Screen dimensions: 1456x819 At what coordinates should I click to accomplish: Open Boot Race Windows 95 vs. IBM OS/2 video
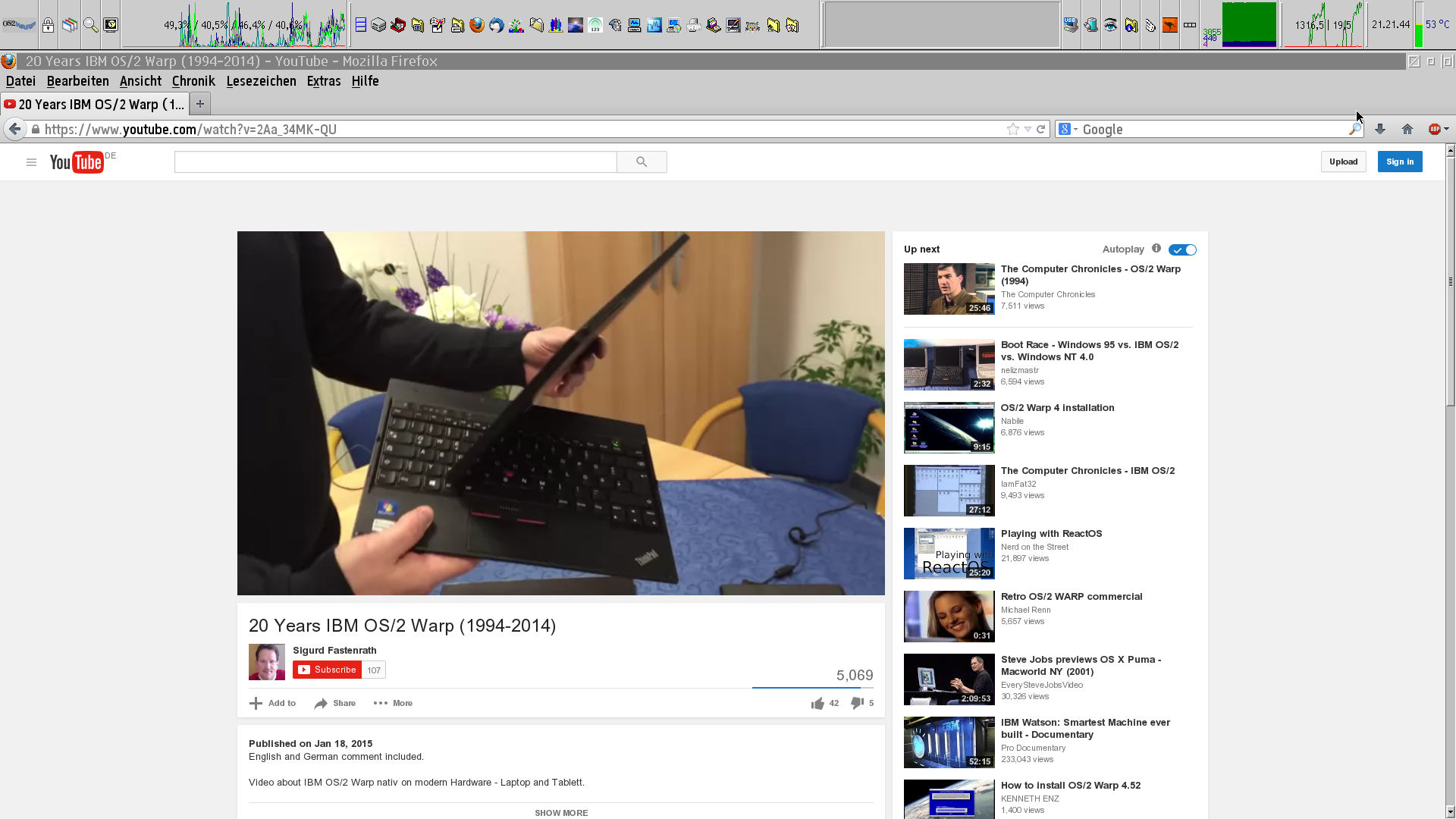[x=1090, y=350]
